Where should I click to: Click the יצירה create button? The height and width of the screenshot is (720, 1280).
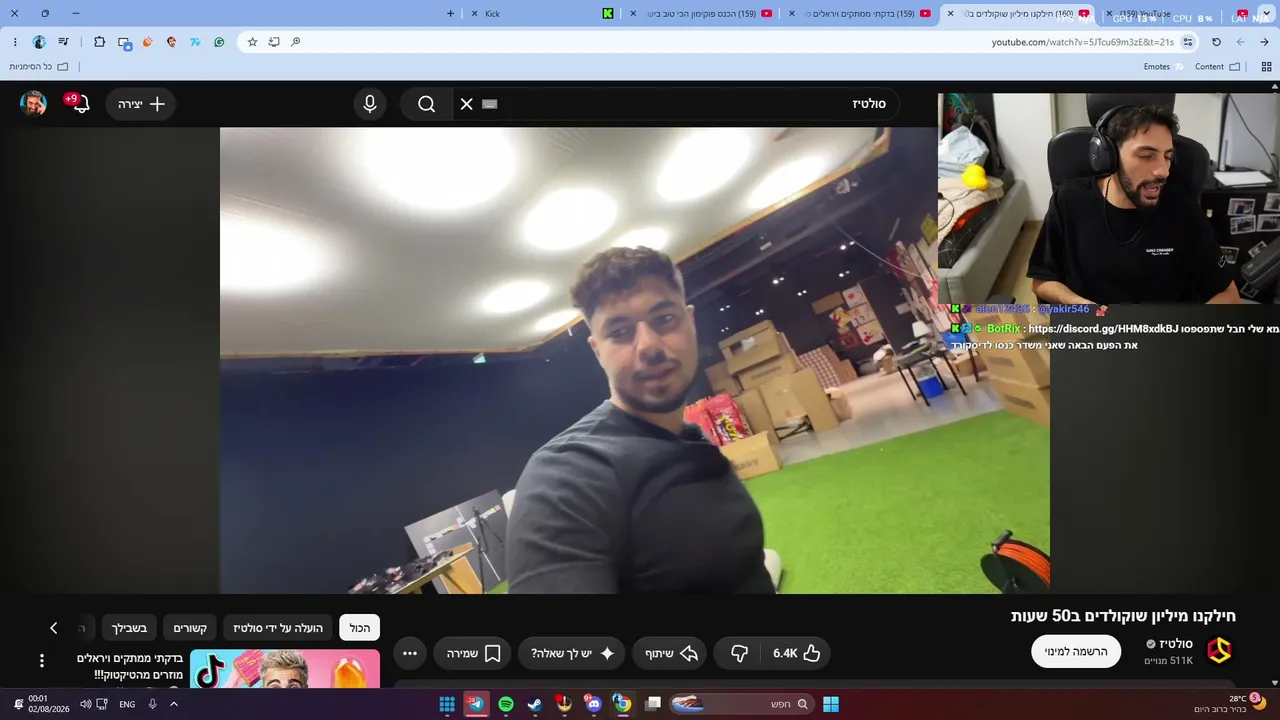coord(140,104)
